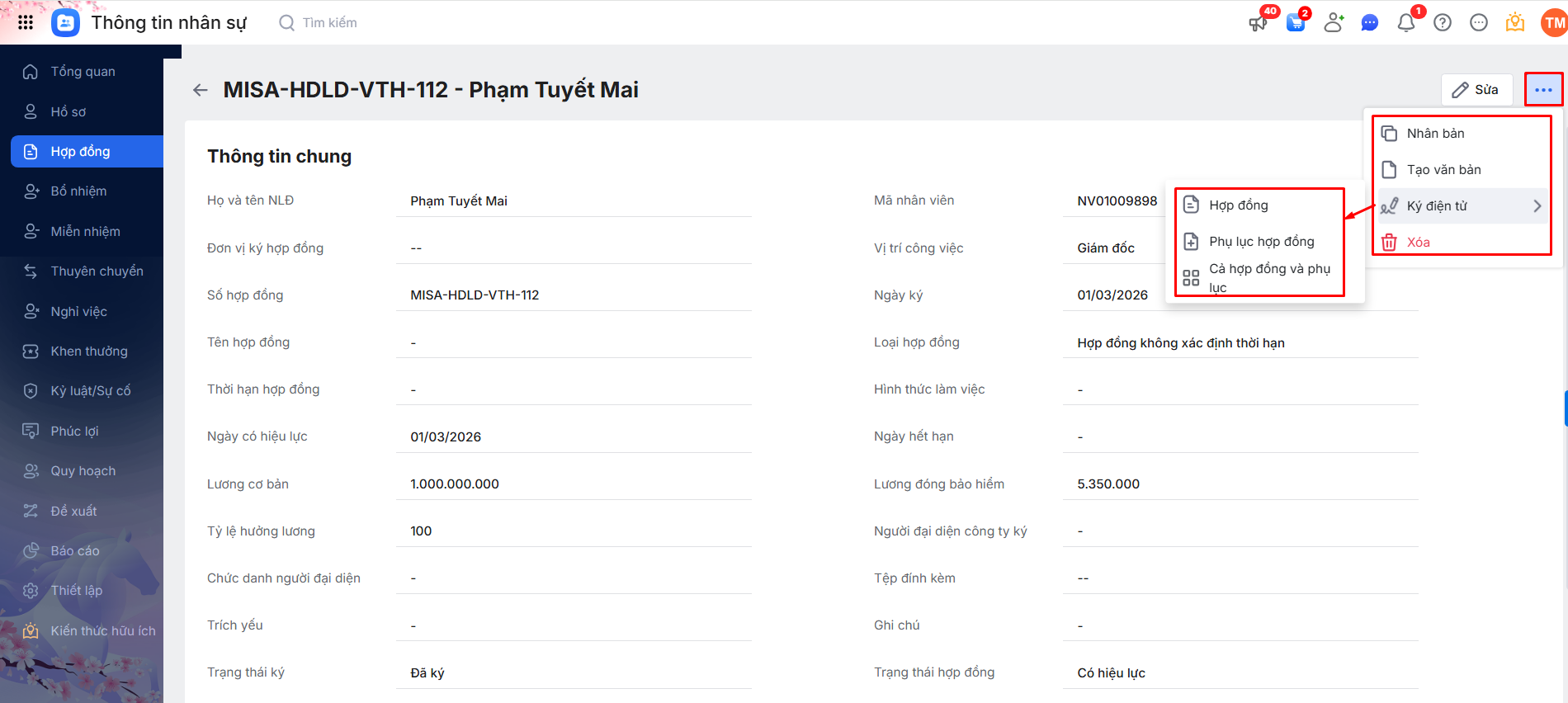Click the Sửa edit button
1568x703 pixels.
(1476, 90)
